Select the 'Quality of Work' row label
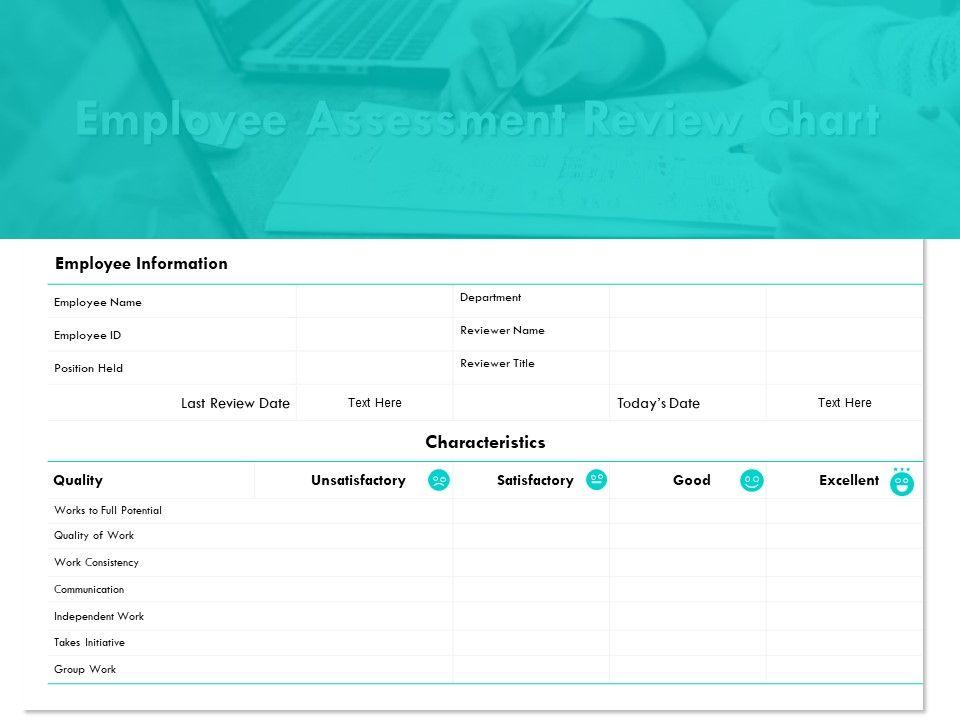This screenshot has height=720, width=960. pos(94,535)
